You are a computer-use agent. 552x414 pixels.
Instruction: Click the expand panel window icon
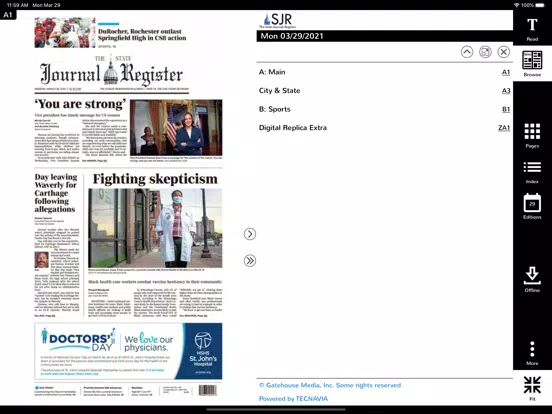pos(485,52)
